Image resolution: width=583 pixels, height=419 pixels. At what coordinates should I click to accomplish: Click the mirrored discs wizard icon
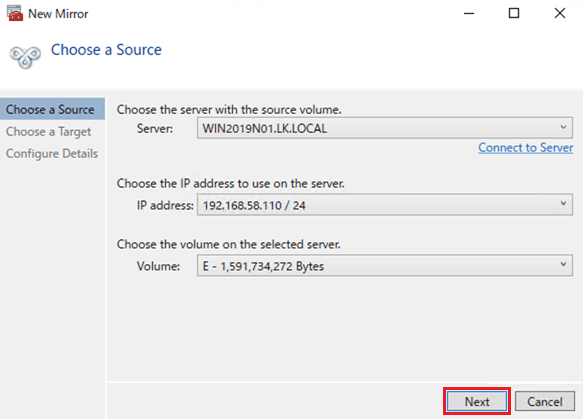tap(25, 57)
